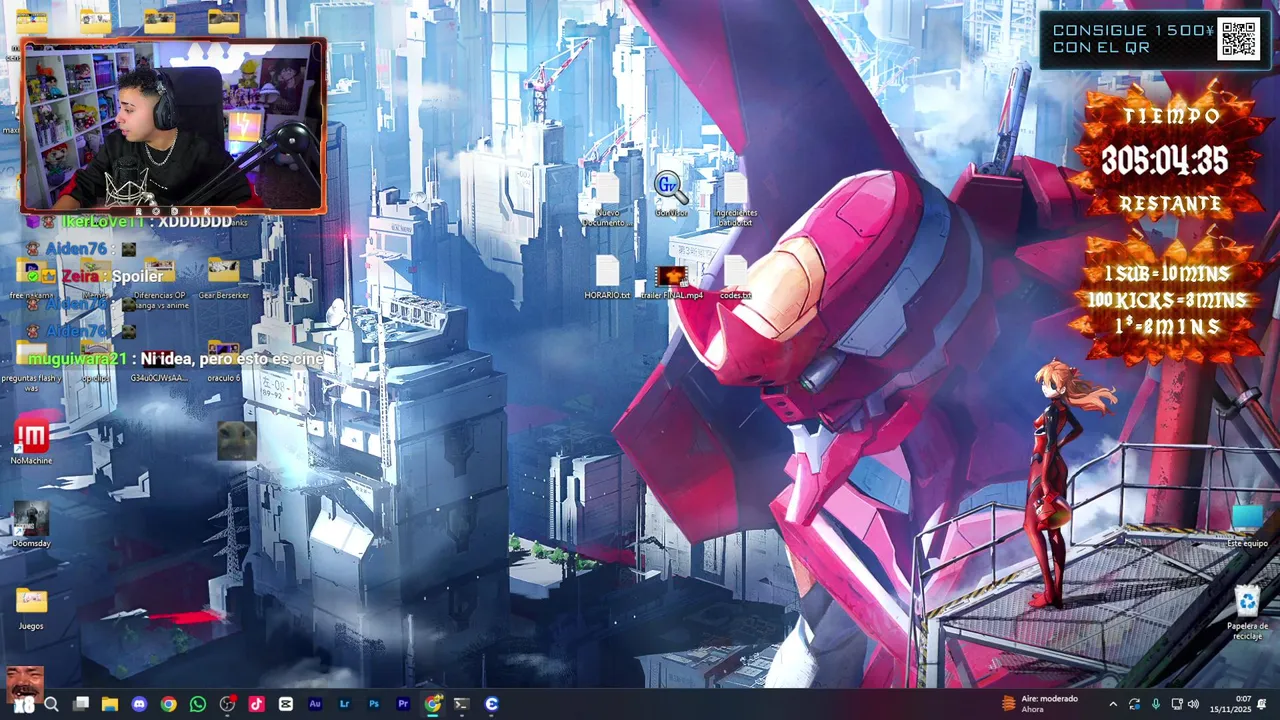Open network settings from the tray

[1176, 704]
